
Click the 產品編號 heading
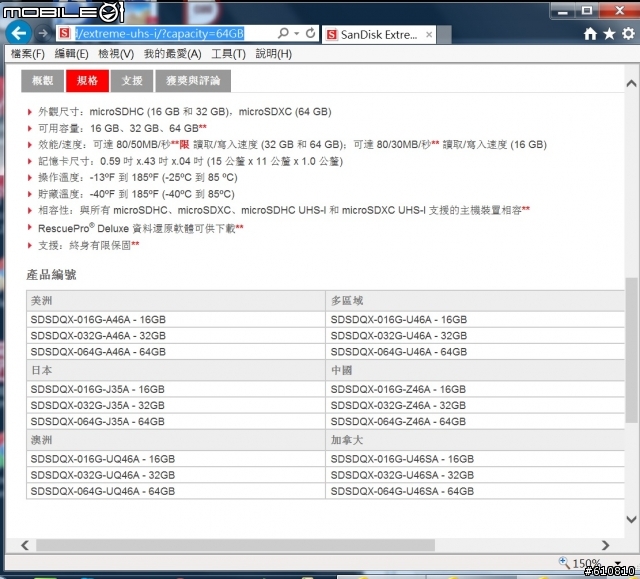coord(51,275)
